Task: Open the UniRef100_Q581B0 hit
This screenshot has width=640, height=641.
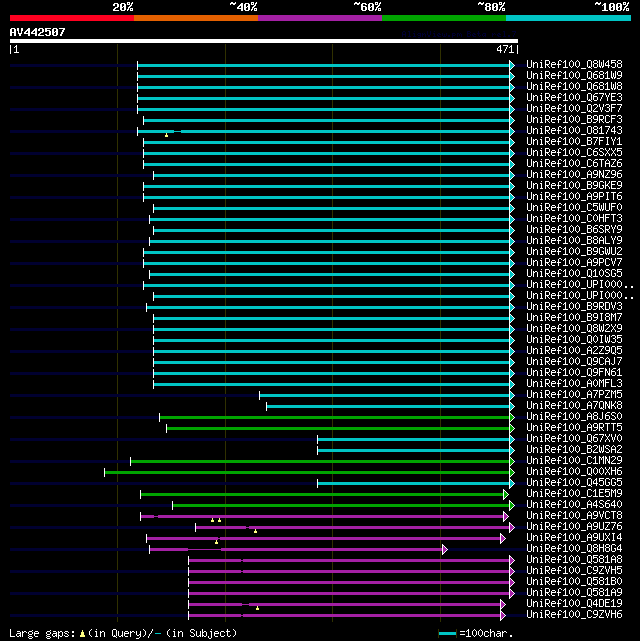Action: tap(574, 582)
